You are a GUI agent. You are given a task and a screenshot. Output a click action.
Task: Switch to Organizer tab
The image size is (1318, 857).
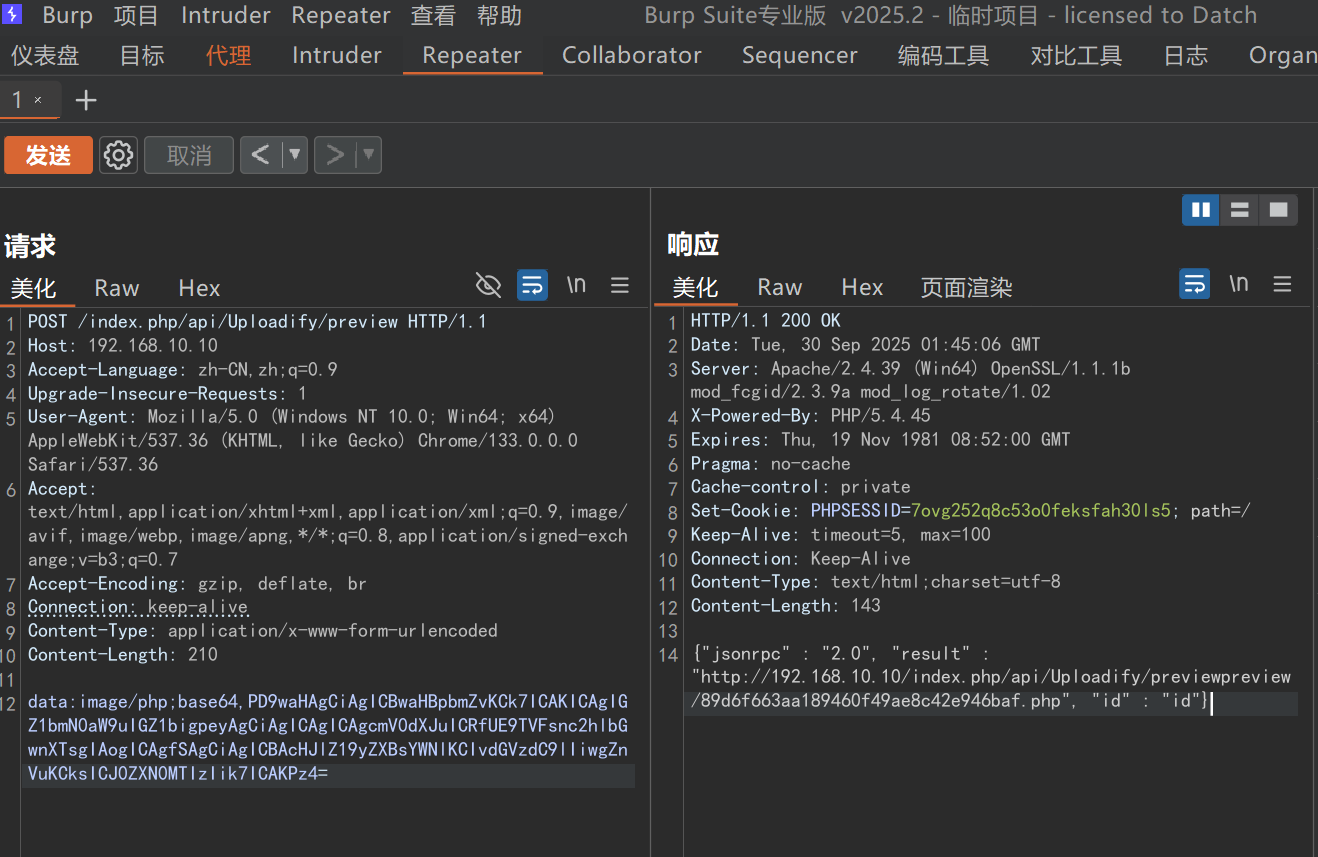tap(1283, 55)
